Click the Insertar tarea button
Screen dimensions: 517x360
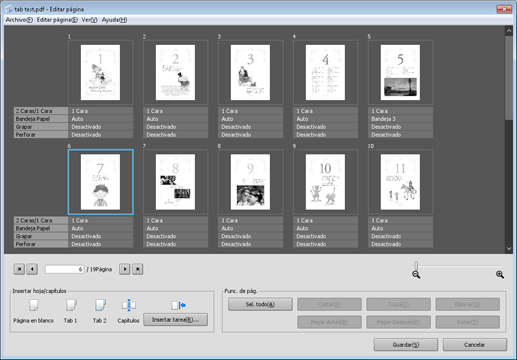click(x=176, y=320)
